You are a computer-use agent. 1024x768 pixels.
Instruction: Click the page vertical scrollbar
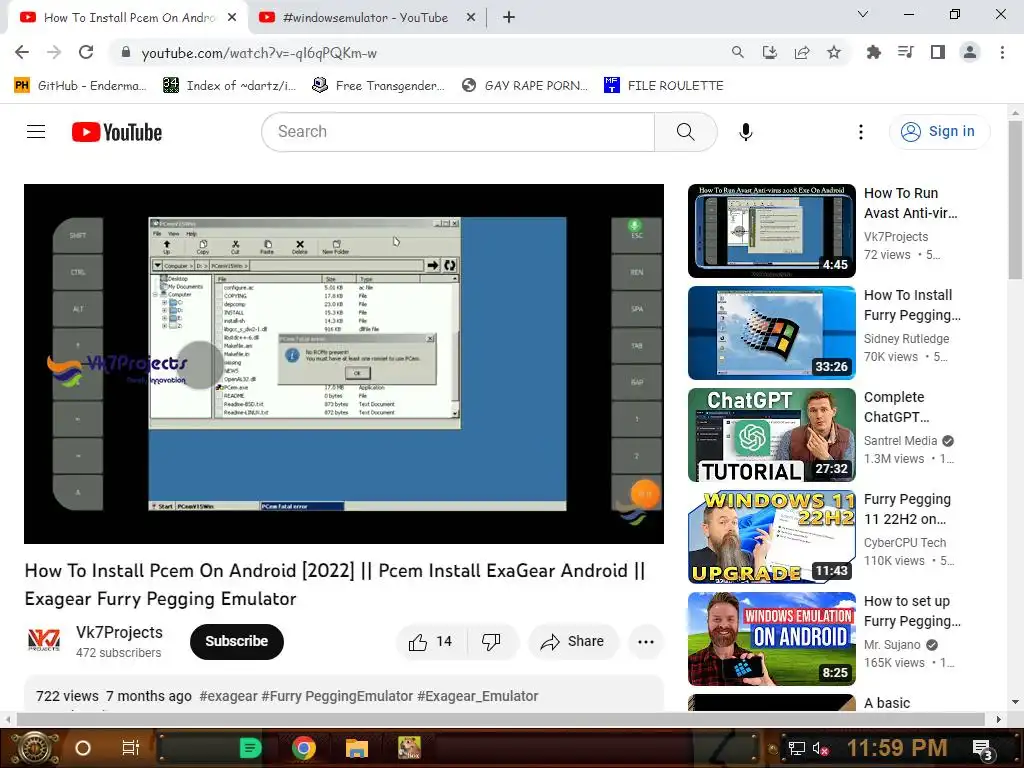tap(1015, 200)
